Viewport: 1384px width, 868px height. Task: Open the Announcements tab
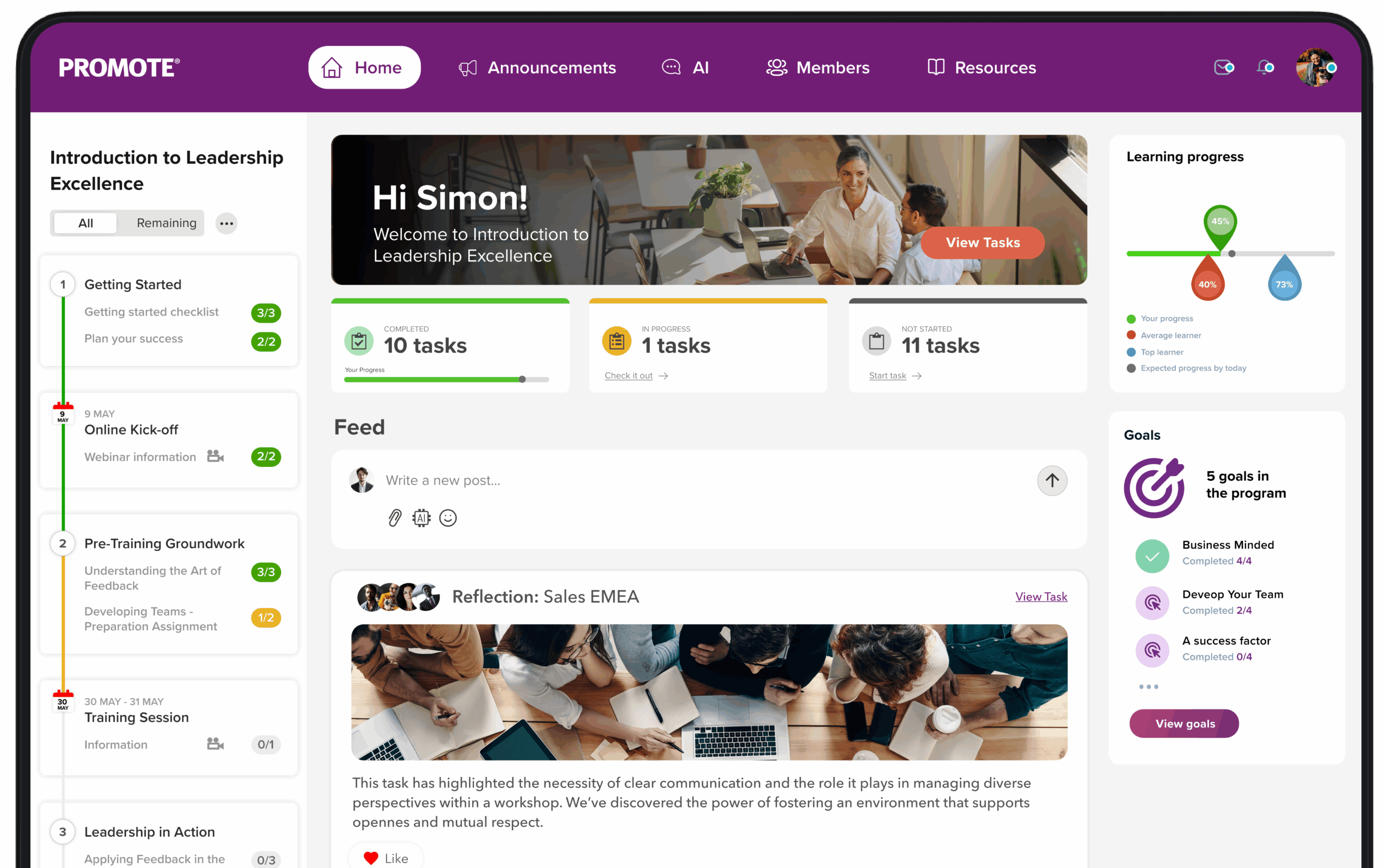click(537, 68)
